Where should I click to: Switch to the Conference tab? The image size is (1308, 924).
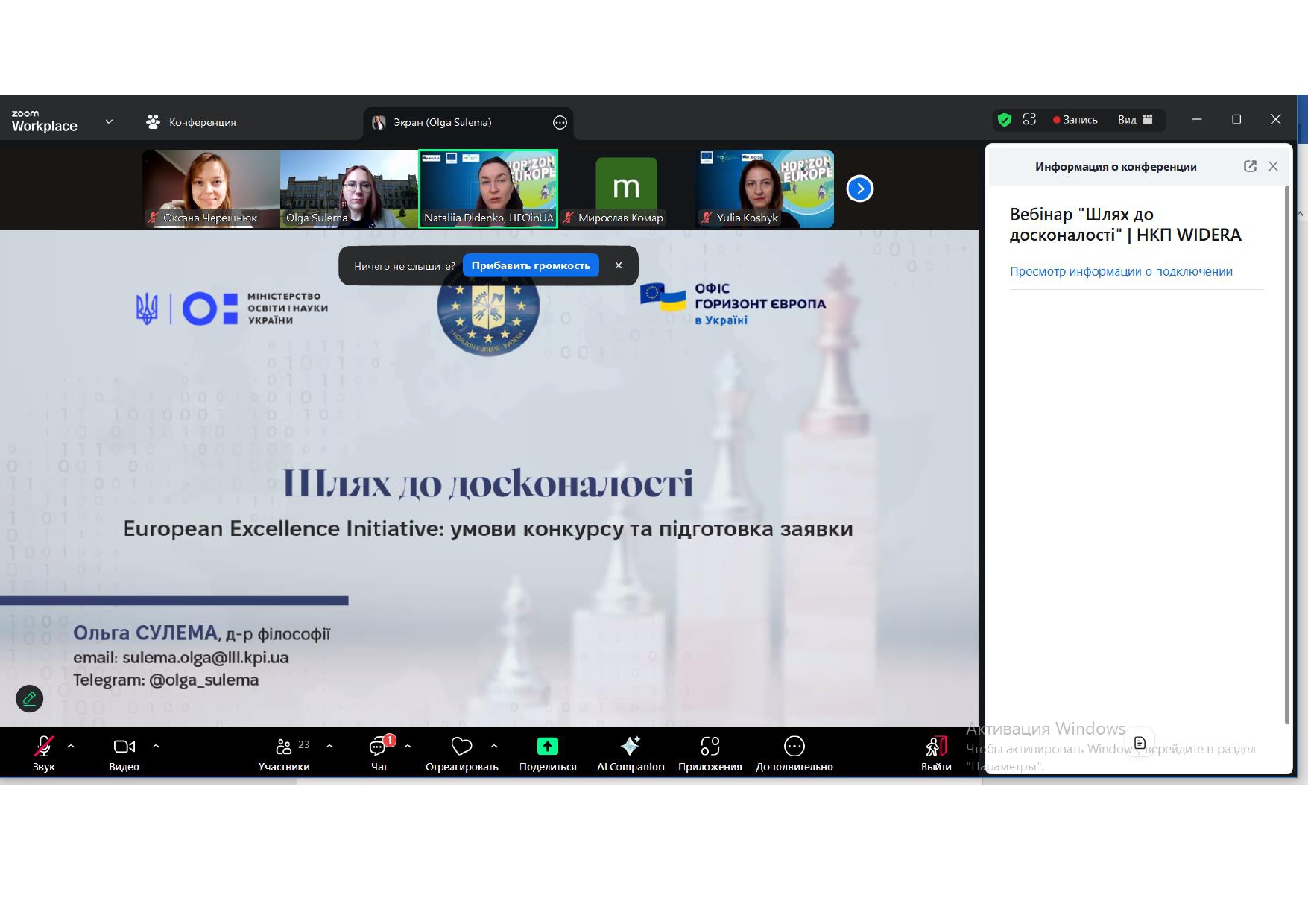pyautogui.click(x=191, y=122)
